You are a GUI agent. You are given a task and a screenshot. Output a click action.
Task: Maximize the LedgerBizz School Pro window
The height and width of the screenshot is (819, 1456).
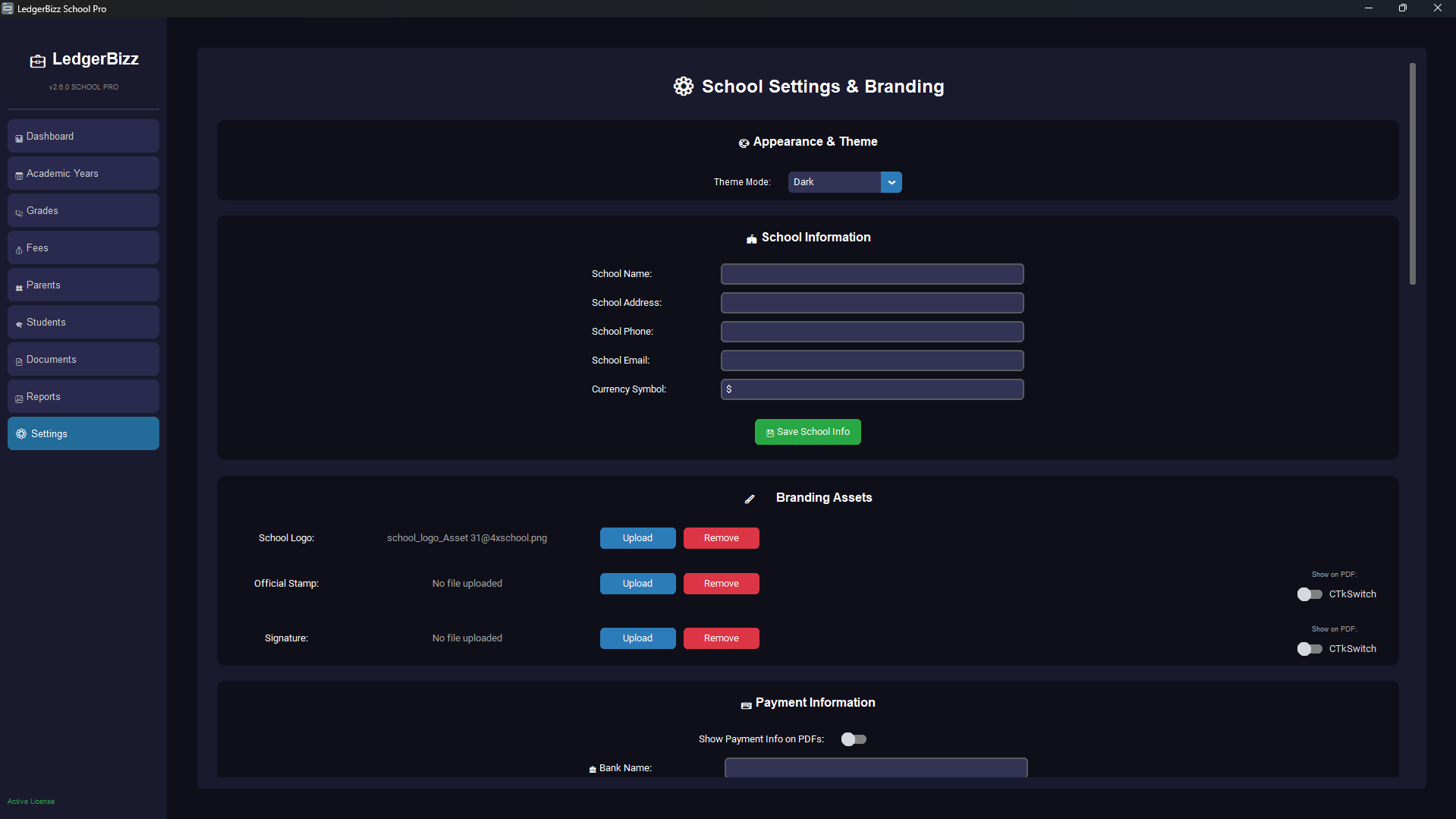coord(1403,8)
